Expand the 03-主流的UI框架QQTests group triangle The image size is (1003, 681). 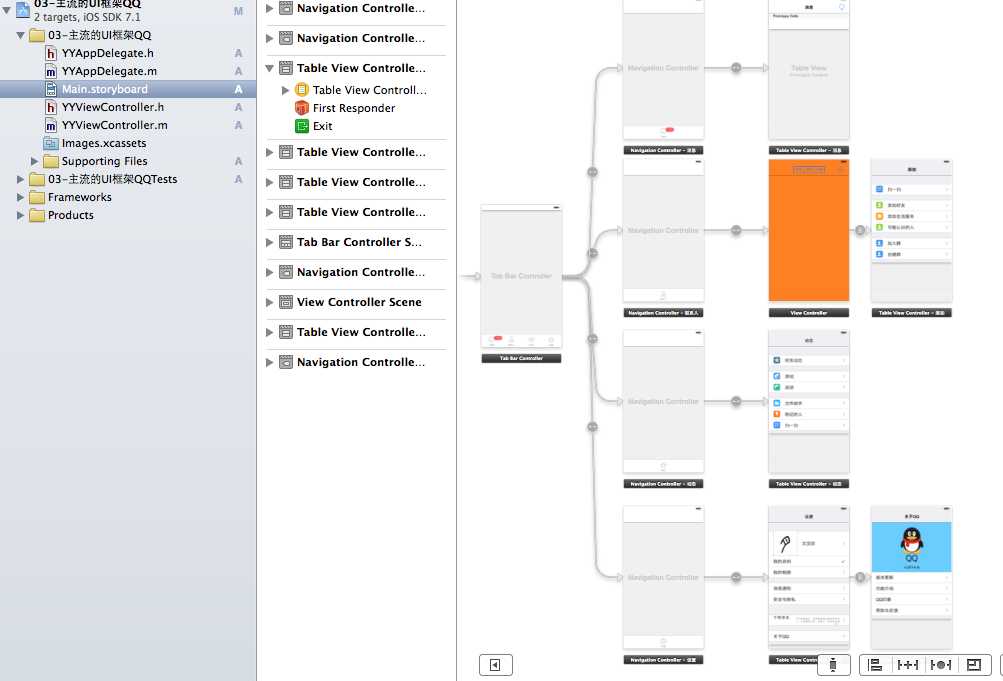pos(20,179)
